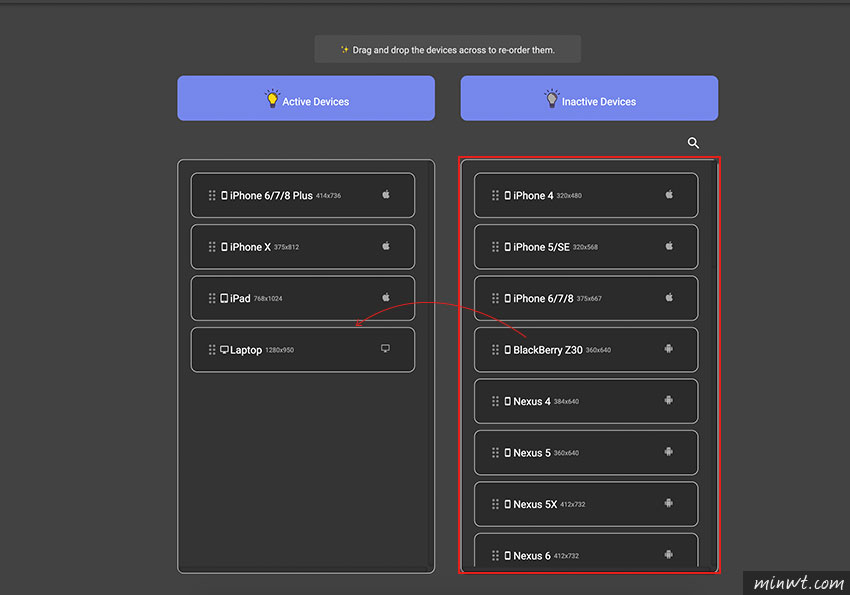Select the "BlackBerry Z30" device name

[x=548, y=350]
